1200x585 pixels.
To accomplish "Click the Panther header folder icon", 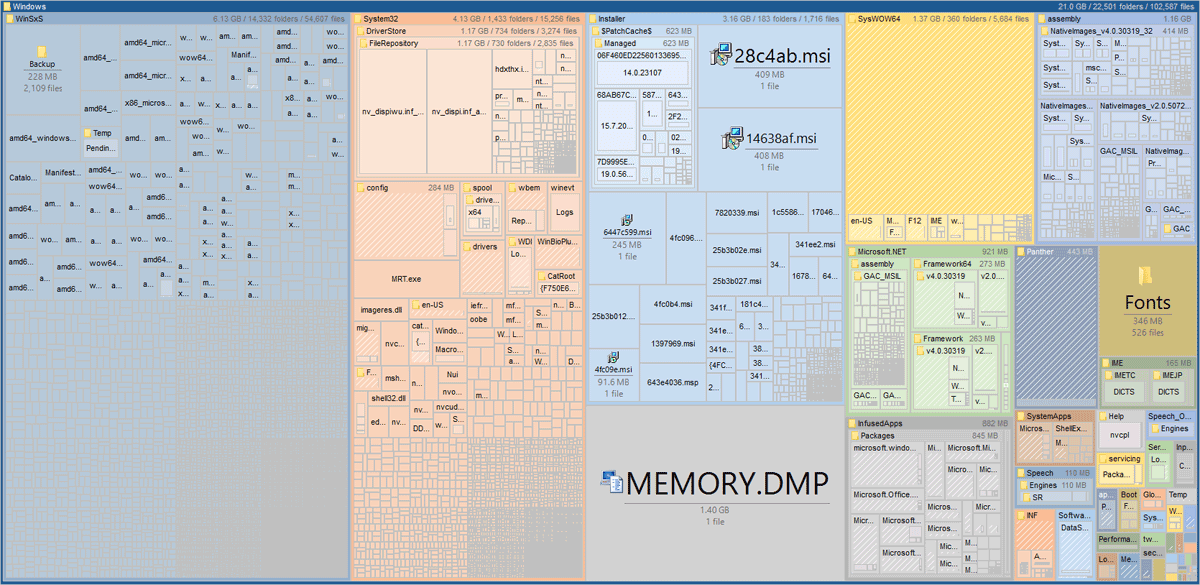I will pos(1021,250).
